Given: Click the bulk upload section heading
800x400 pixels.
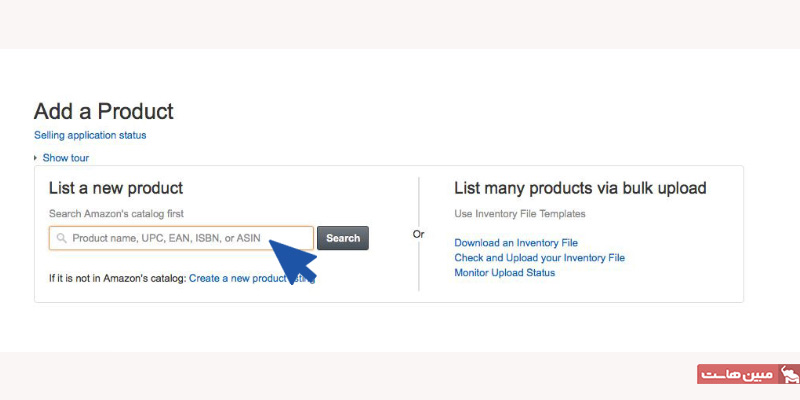Looking at the screenshot, I should point(580,188).
